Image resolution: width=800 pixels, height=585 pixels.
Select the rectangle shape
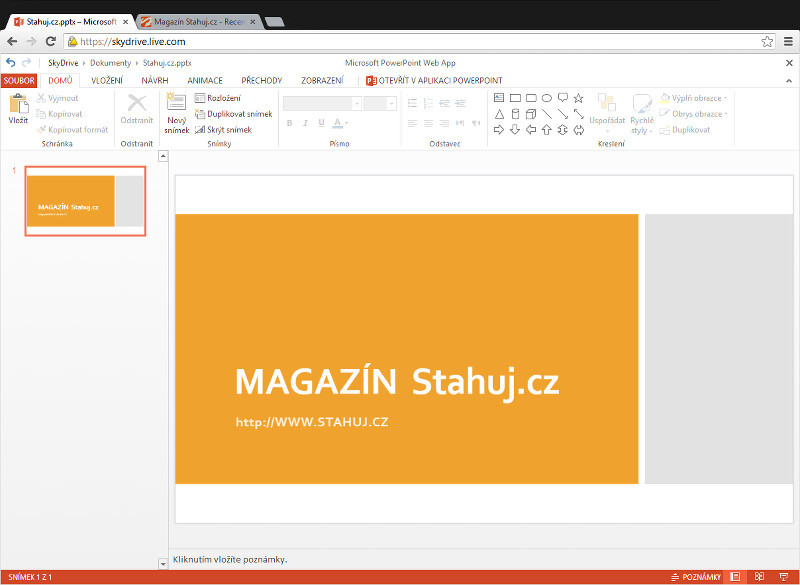515,98
